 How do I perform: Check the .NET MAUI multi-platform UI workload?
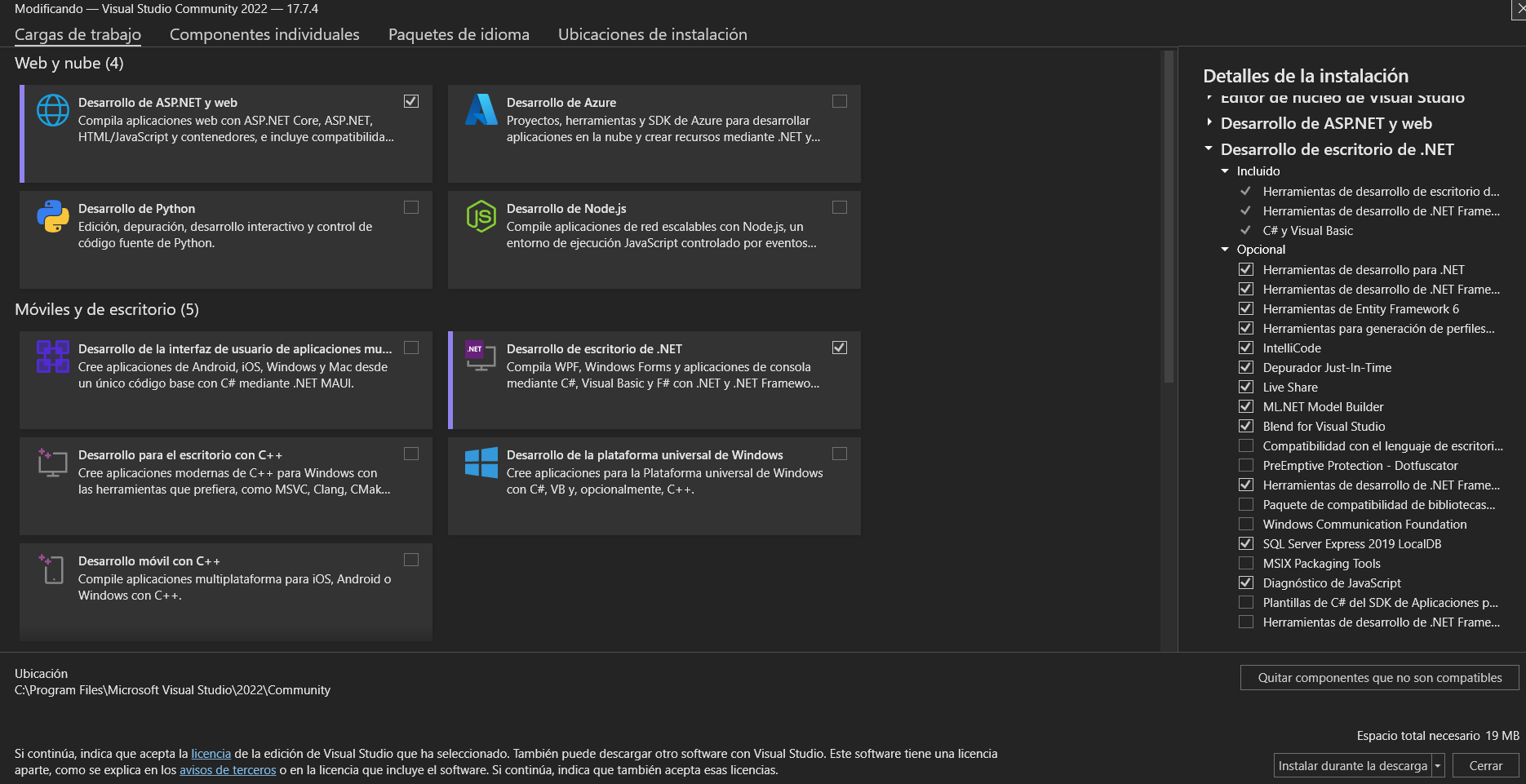click(x=411, y=348)
